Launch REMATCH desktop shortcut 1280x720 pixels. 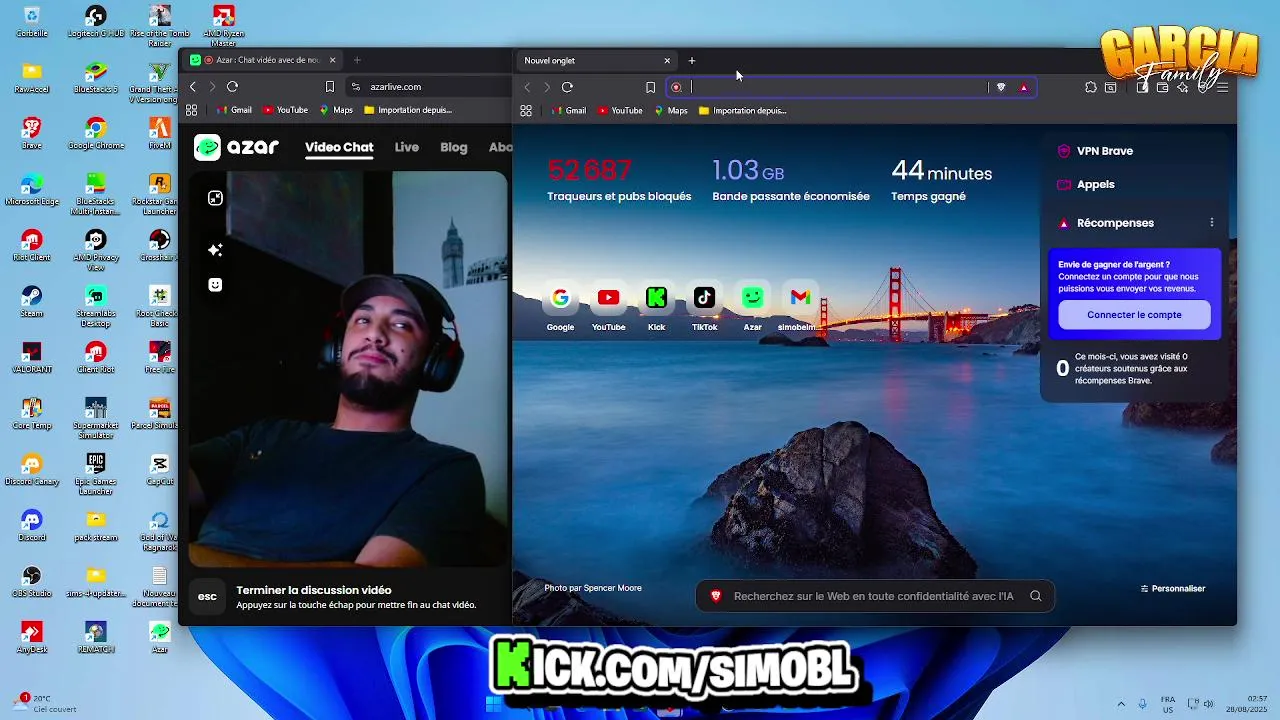pyautogui.click(x=95, y=637)
